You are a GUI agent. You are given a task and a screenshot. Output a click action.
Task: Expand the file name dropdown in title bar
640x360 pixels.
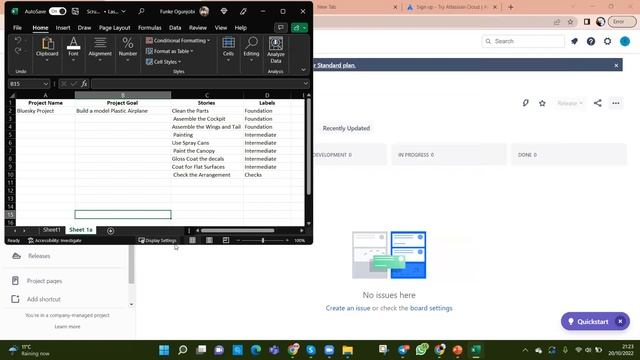pos(123,11)
